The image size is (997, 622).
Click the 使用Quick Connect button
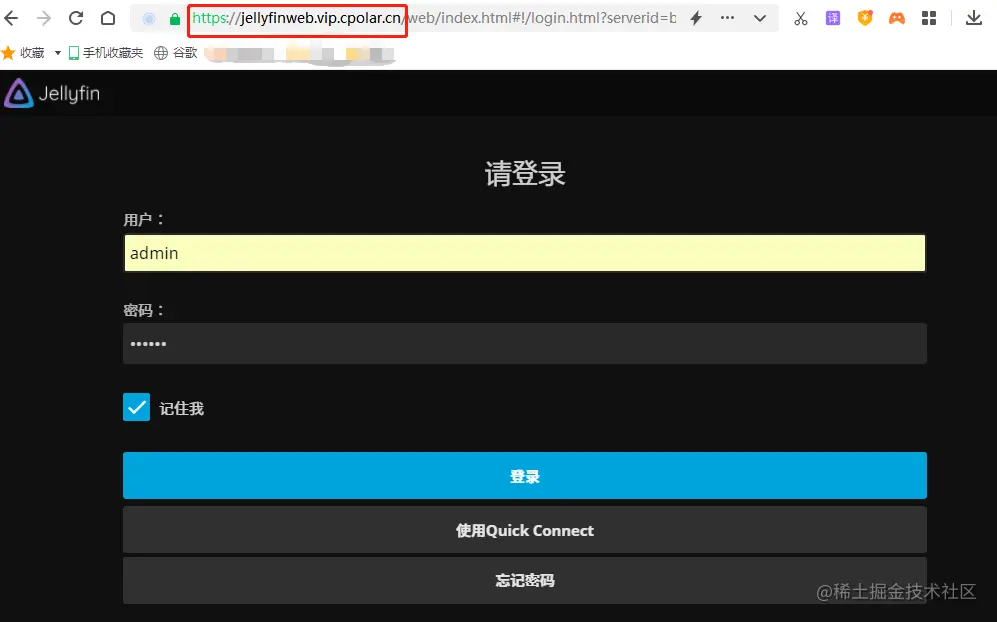coord(525,530)
